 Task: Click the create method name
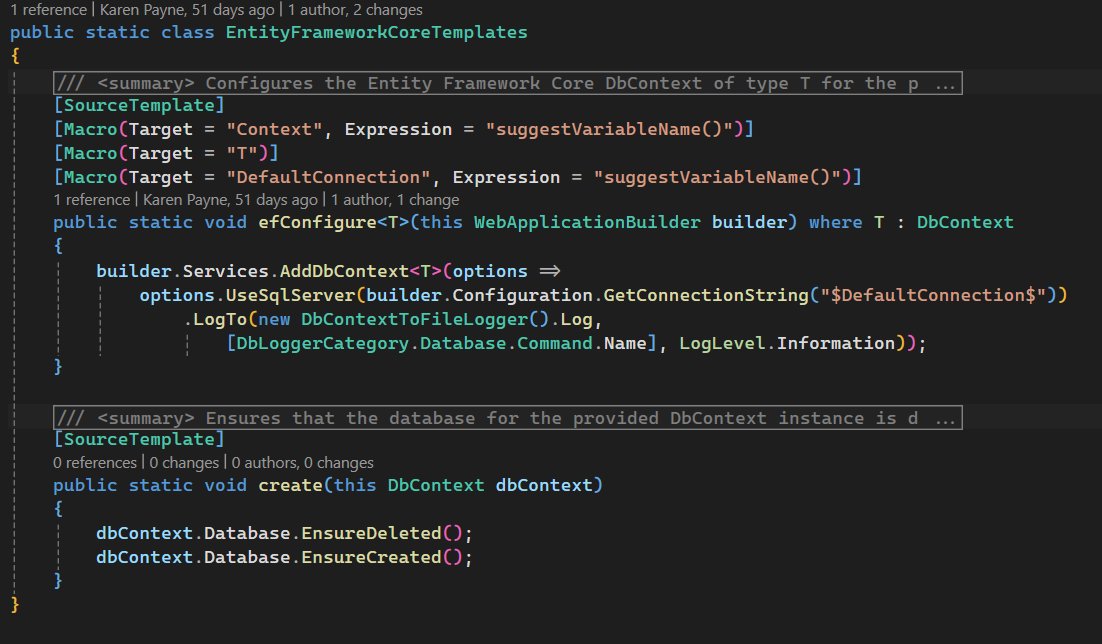click(290, 485)
